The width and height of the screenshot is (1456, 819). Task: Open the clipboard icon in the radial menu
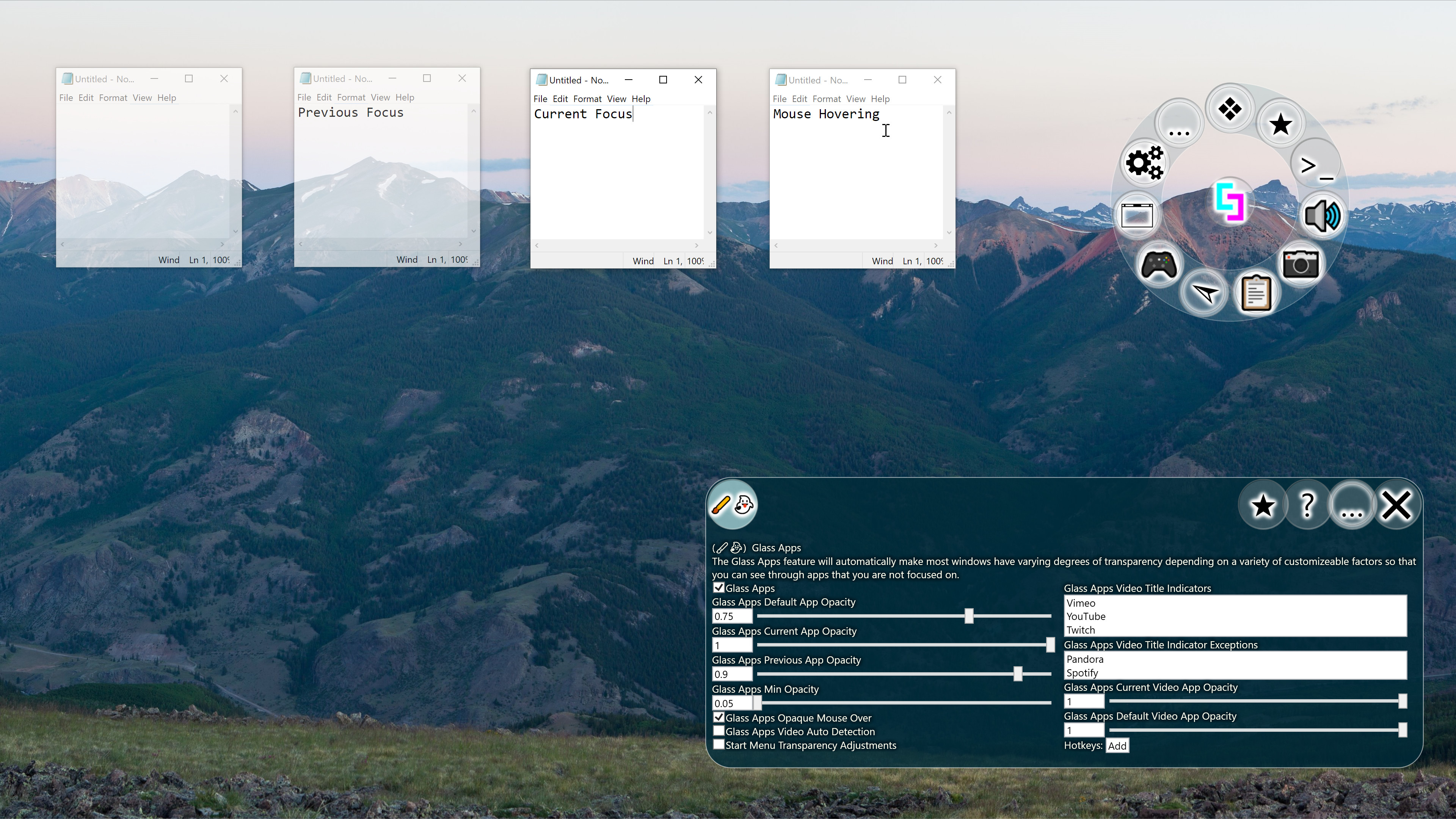(x=1256, y=292)
